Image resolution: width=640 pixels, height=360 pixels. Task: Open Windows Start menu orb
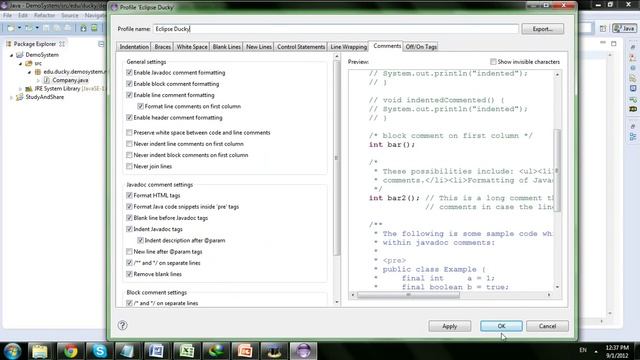pos(12,351)
